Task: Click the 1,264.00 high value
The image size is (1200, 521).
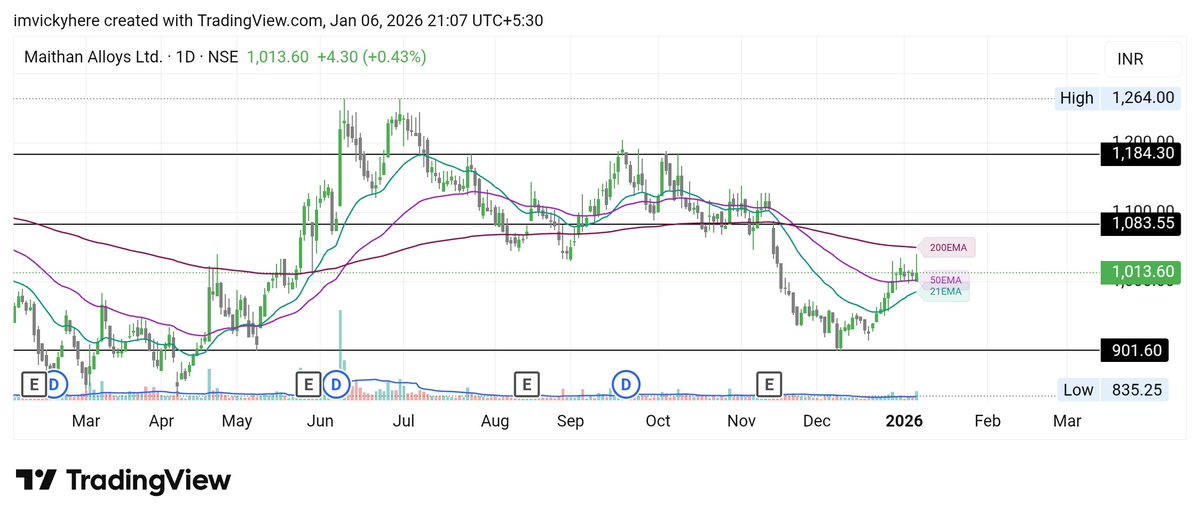Action: (x=1141, y=98)
